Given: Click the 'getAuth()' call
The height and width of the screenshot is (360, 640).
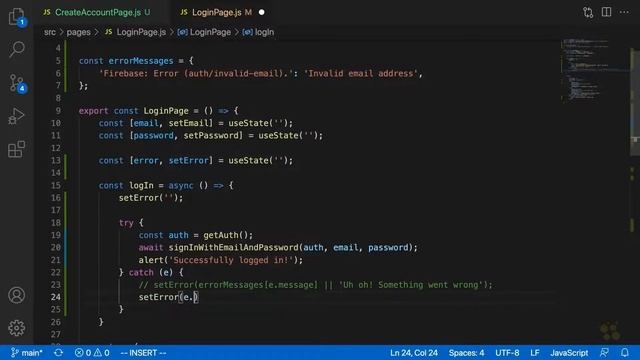Looking at the screenshot, I should pyautogui.click(x=225, y=235).
